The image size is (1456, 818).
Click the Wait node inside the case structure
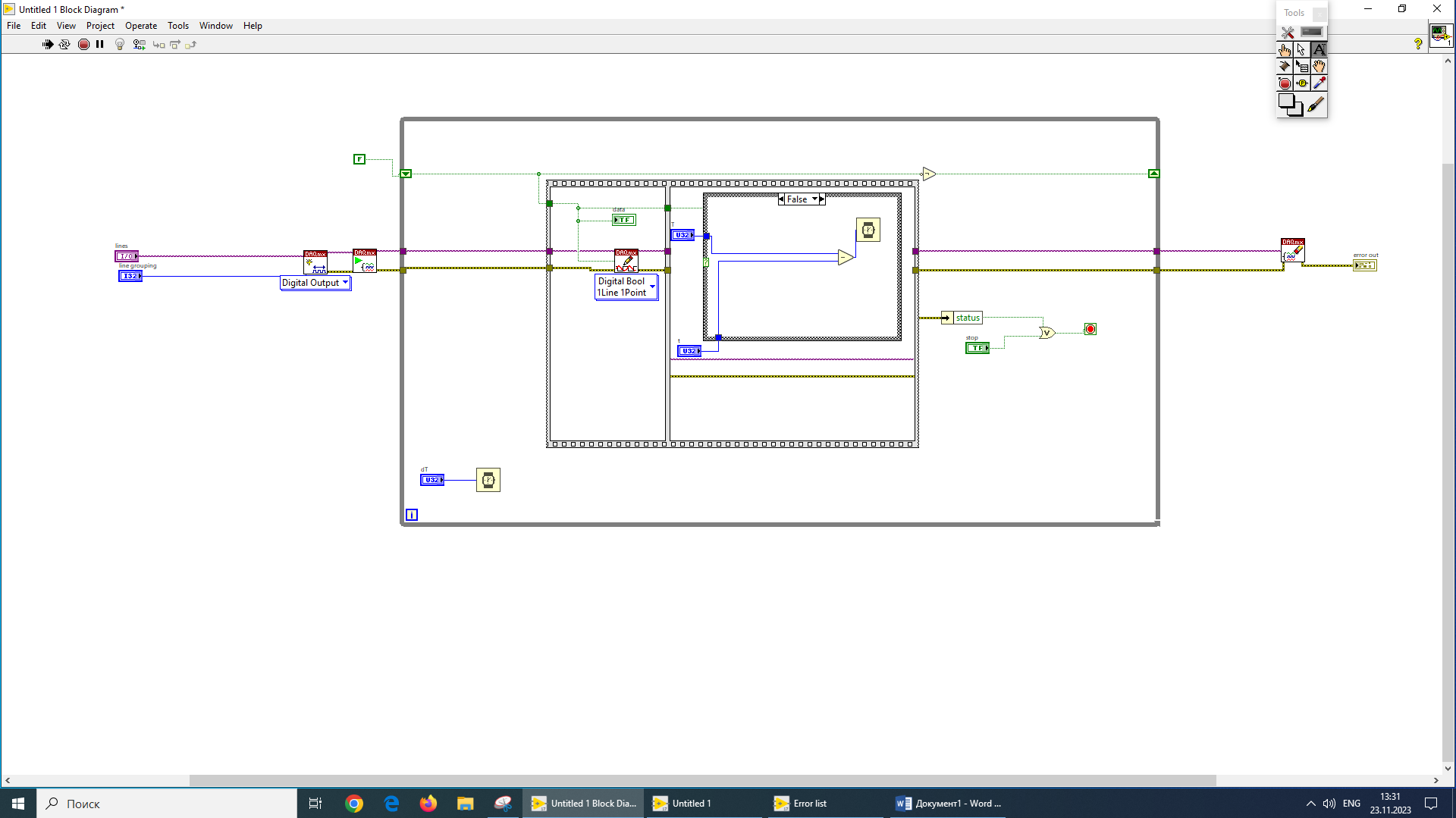(x=868, y=230)
